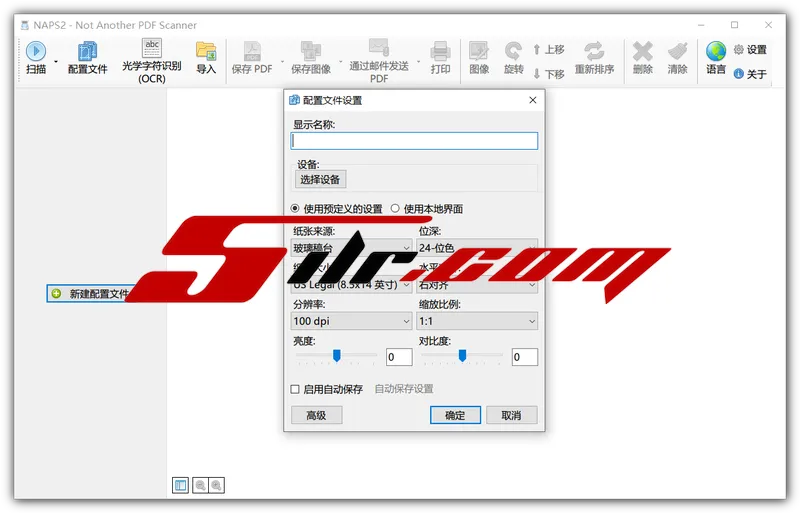Open the 分辨率 100 dpi dropdown
This screenshot has width=800, height=513.
click(351, 321)
